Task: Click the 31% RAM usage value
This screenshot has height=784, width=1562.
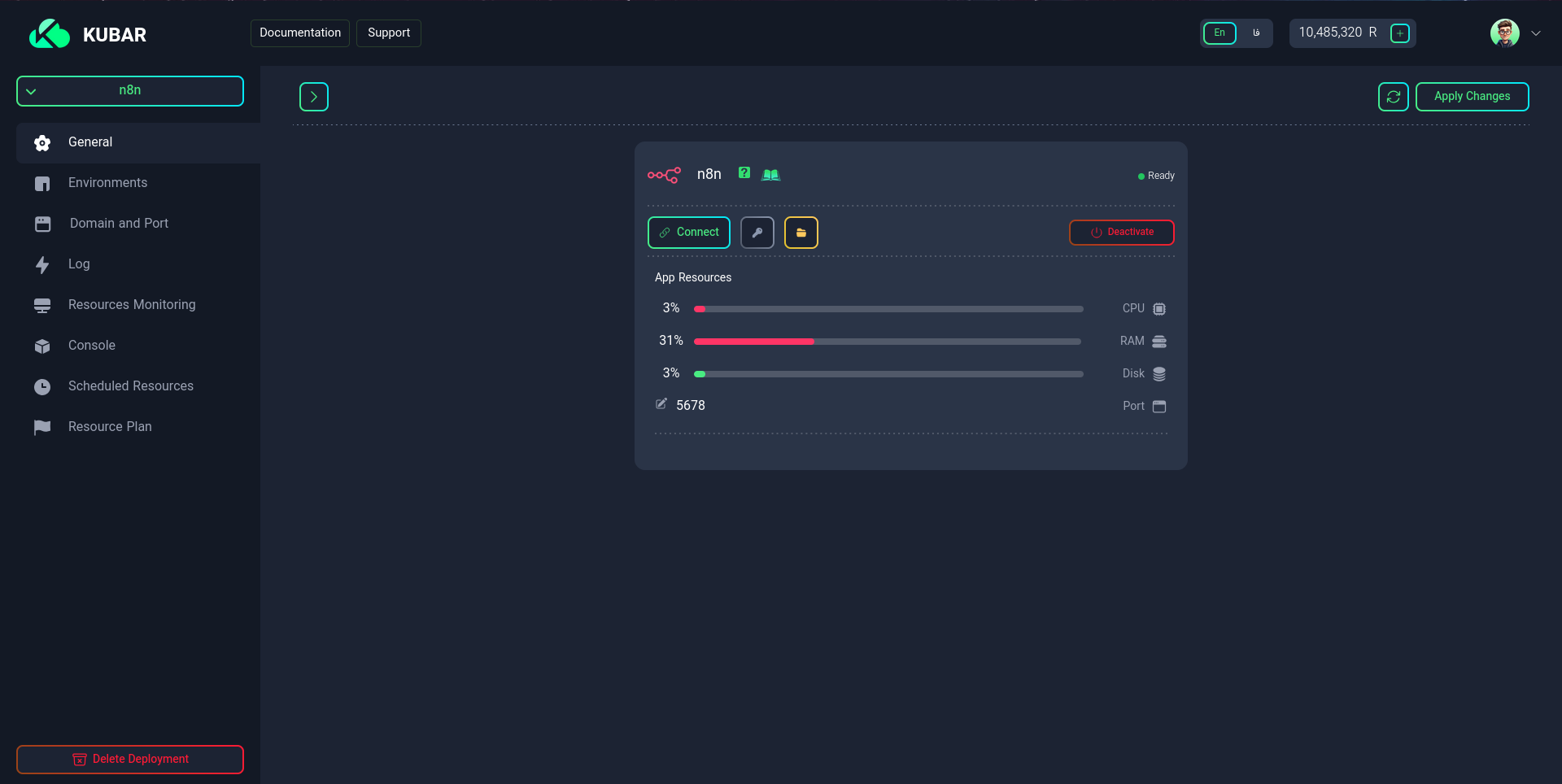Action: pos(671,341)
